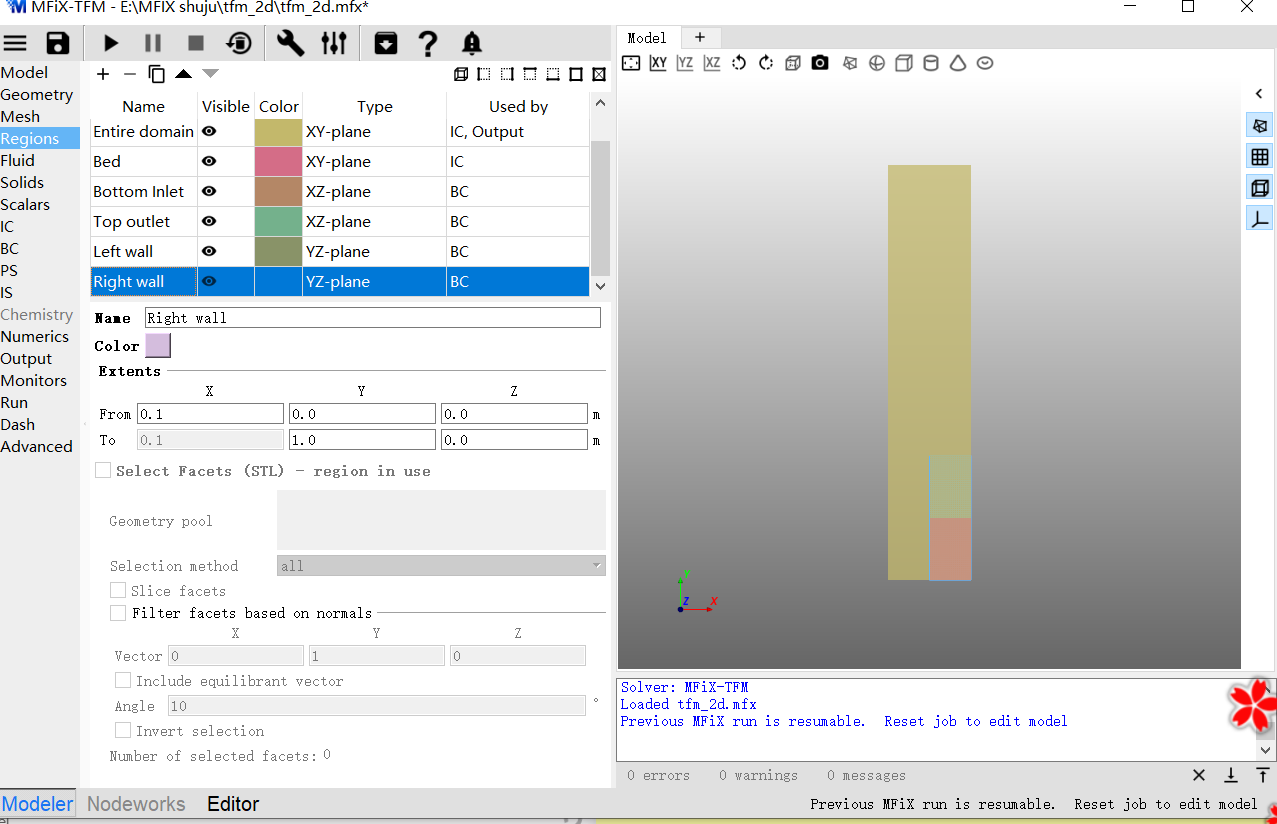Open the help question mark icon
This screenshot has height=824, width=1277.
(x=428, y=43)
